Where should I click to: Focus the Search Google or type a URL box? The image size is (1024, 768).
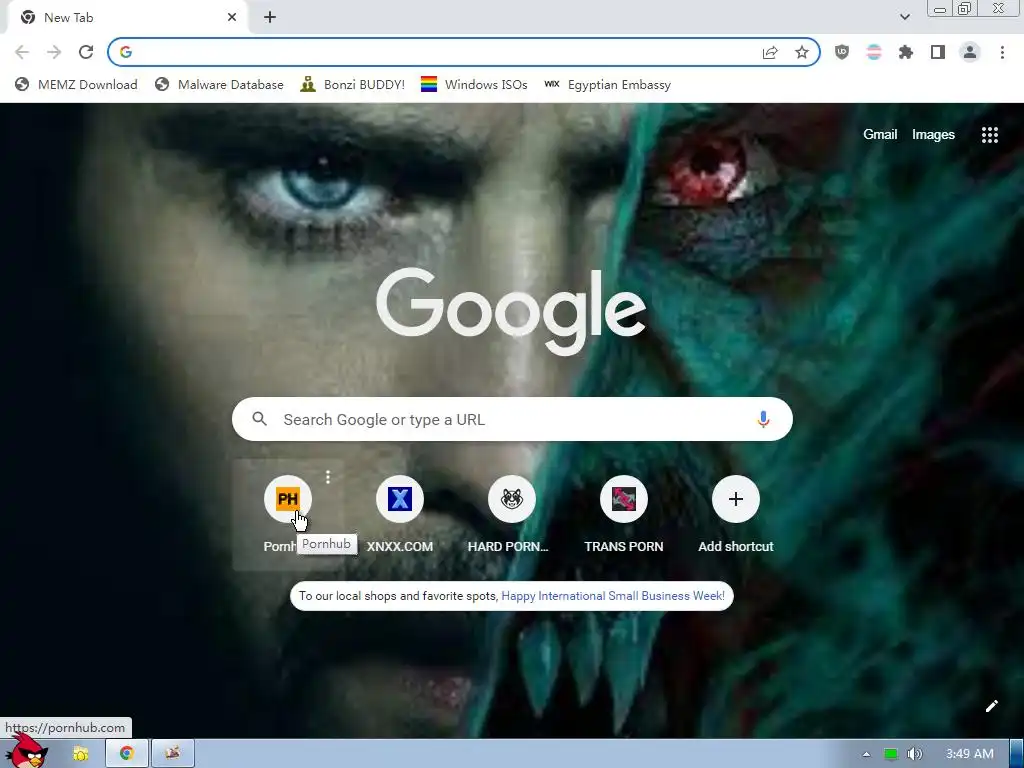(x=512, y=419)
